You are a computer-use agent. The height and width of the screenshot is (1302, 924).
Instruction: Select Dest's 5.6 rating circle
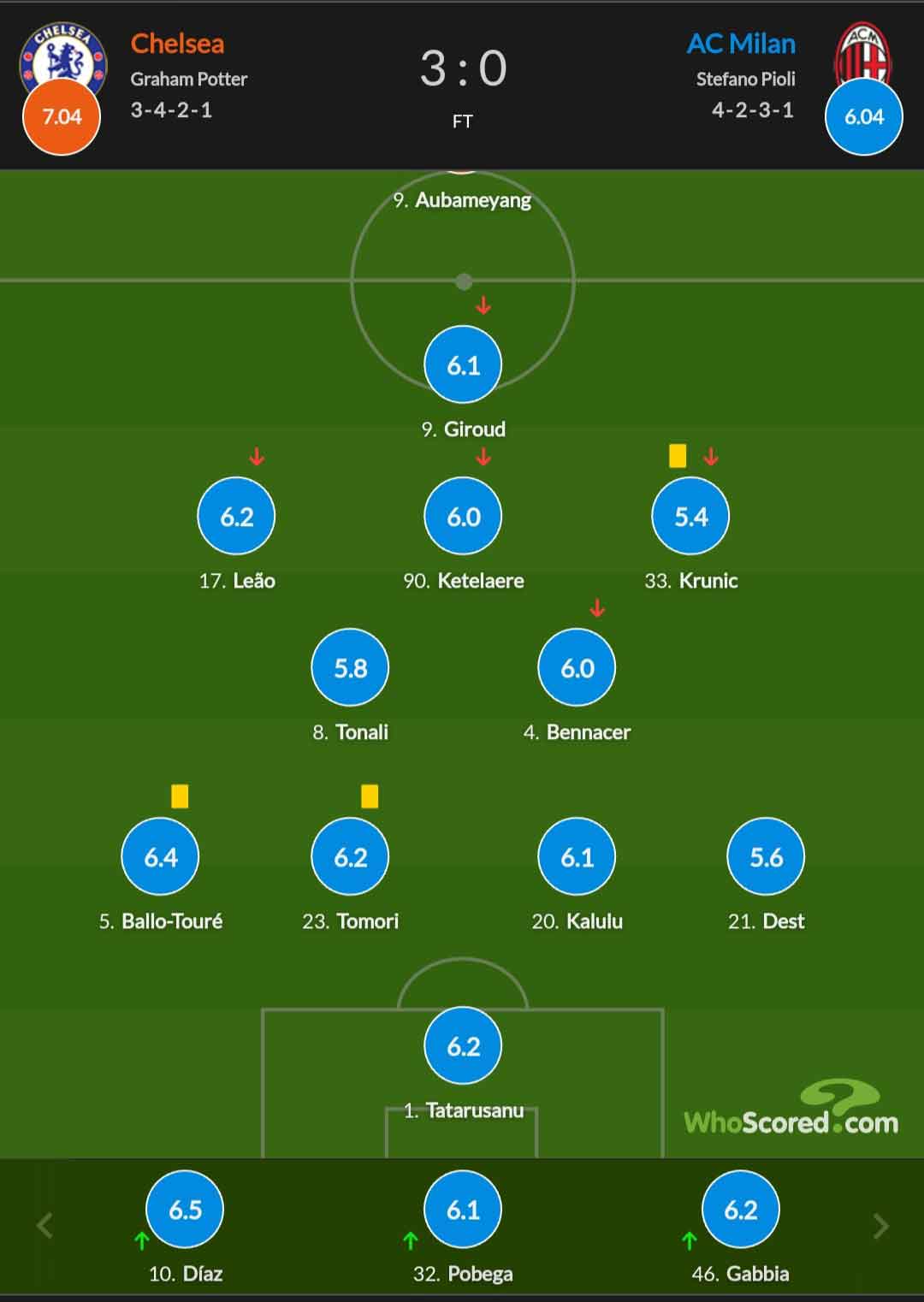click(x=766, y=856)
